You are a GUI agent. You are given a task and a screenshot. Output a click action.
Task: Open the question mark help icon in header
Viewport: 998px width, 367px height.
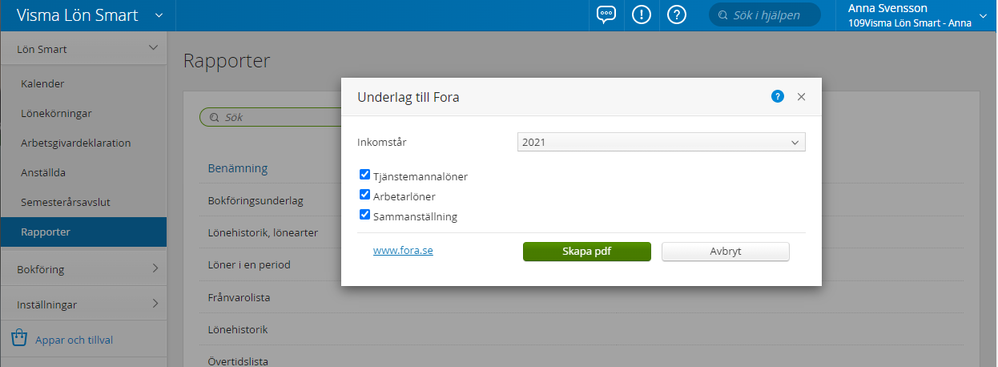pyautogui.click(x=676, y=15)
